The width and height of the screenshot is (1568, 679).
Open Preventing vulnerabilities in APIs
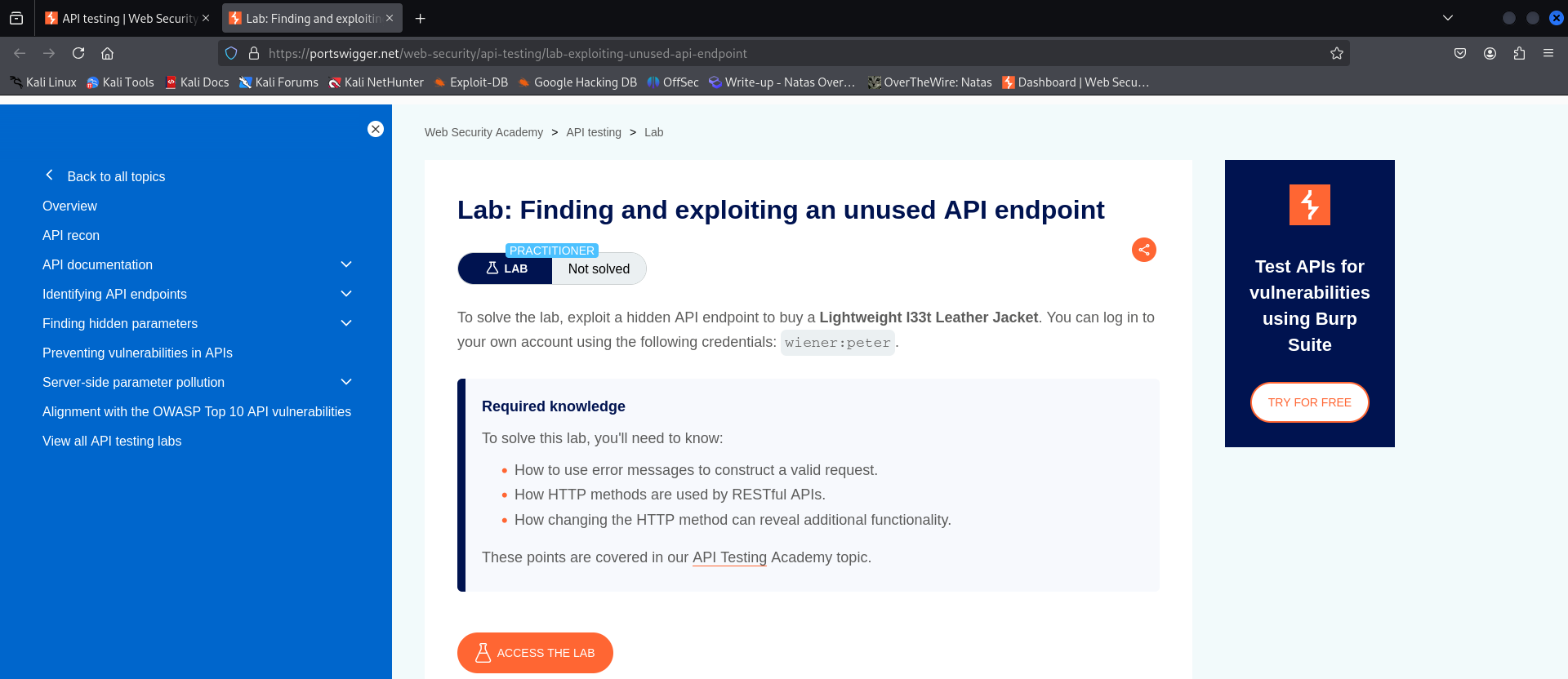[137, 353]
